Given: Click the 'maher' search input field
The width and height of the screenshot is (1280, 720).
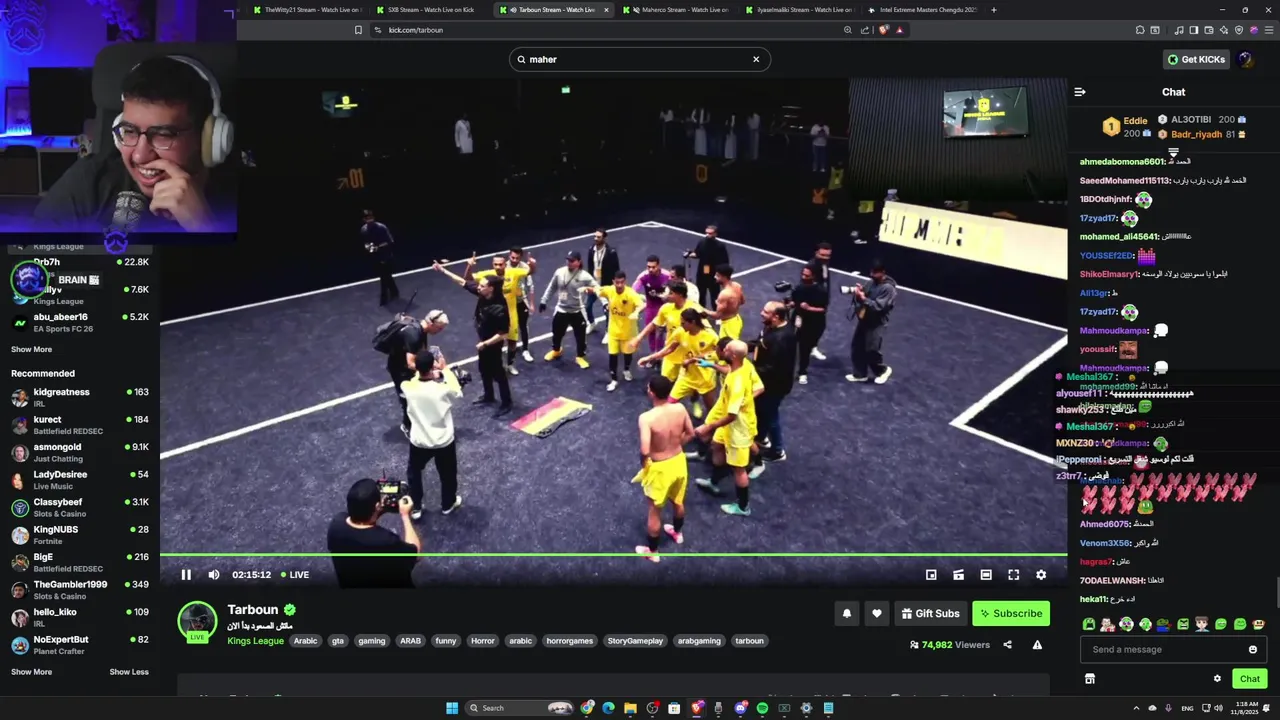Looking at the screenshot, I should pos(640,59).
